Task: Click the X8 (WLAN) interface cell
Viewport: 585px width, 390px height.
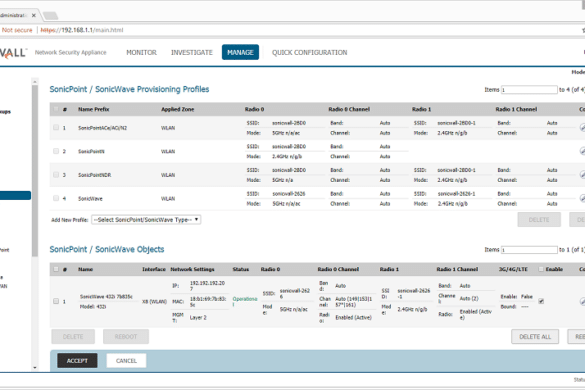Action: 154,302
